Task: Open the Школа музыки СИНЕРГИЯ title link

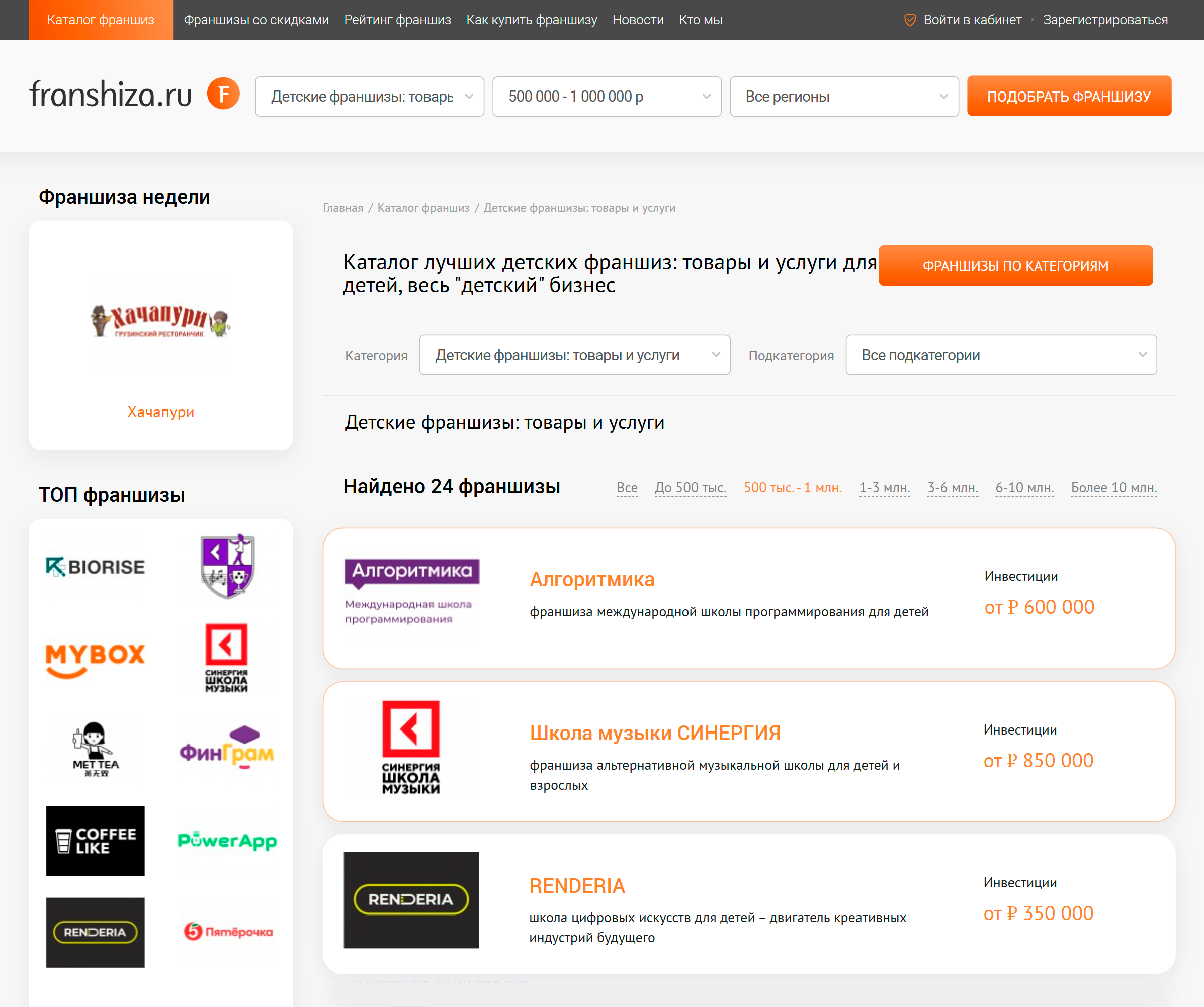Action: (655, 733)
